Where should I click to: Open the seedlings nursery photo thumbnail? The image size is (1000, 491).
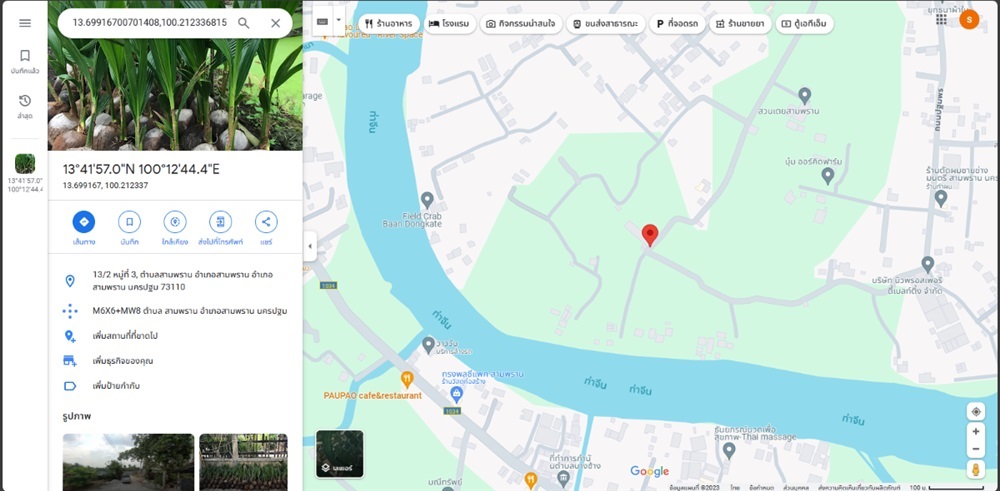[x=244, y=462]
